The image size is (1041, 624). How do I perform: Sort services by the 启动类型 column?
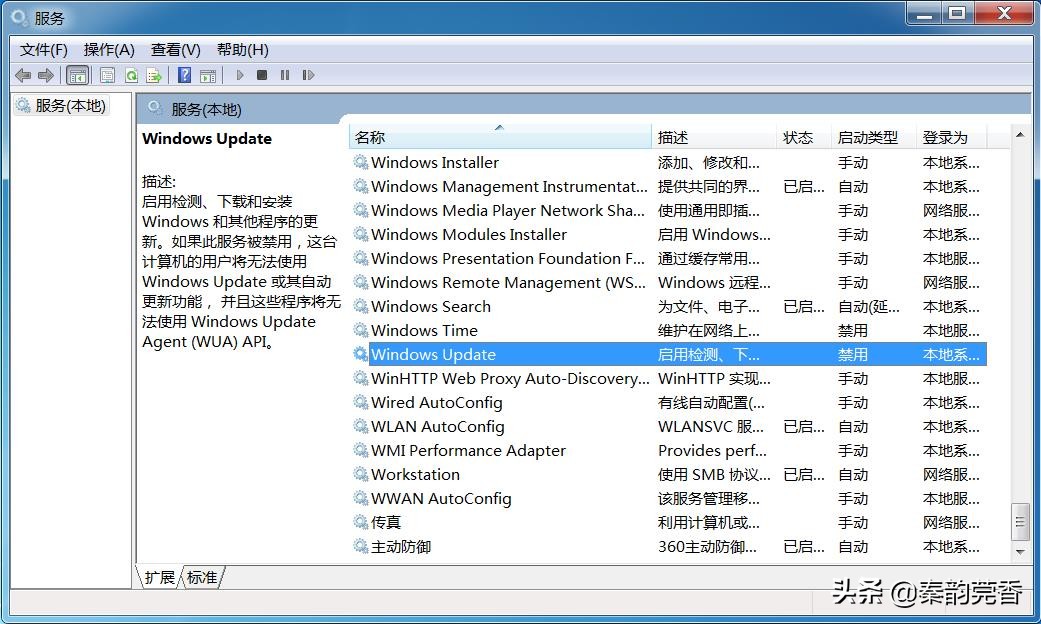pos(868,136)
